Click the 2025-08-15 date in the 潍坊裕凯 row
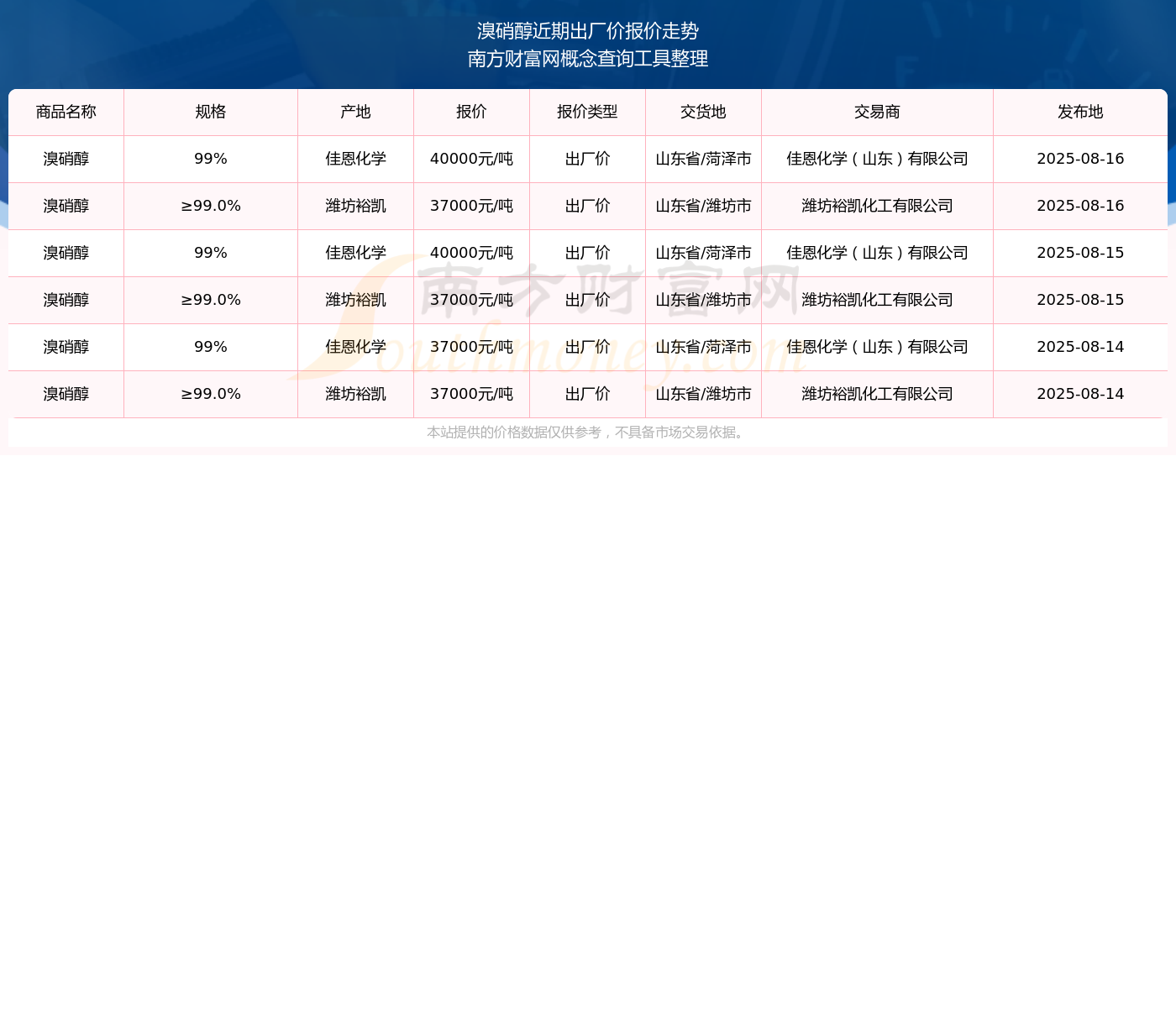This screenshot has height=1012, width=1176. tap(1081, 301)
